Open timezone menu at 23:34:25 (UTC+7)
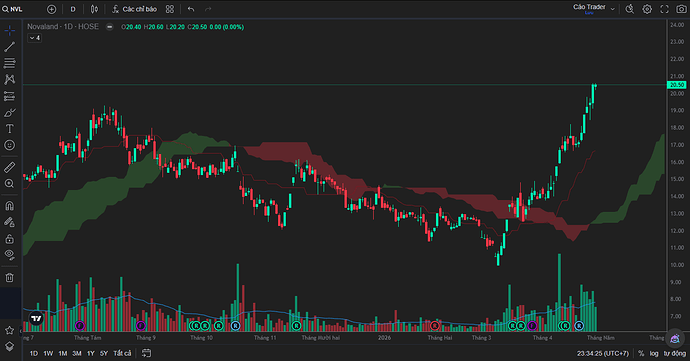The height and width of the screenshot is (361, 690). [x=603, y=353]
